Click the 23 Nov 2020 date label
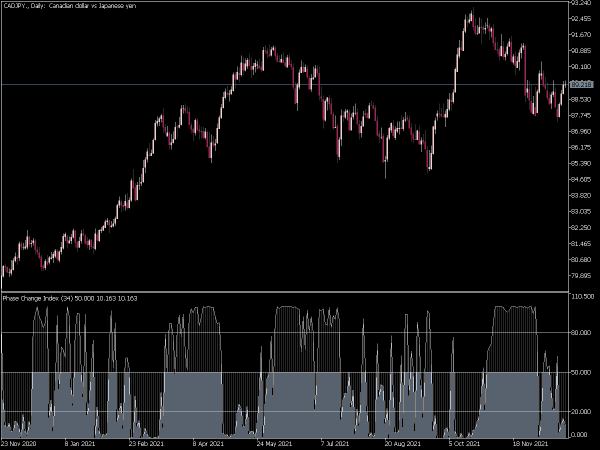The image size is (600, 450). (19, 443)
